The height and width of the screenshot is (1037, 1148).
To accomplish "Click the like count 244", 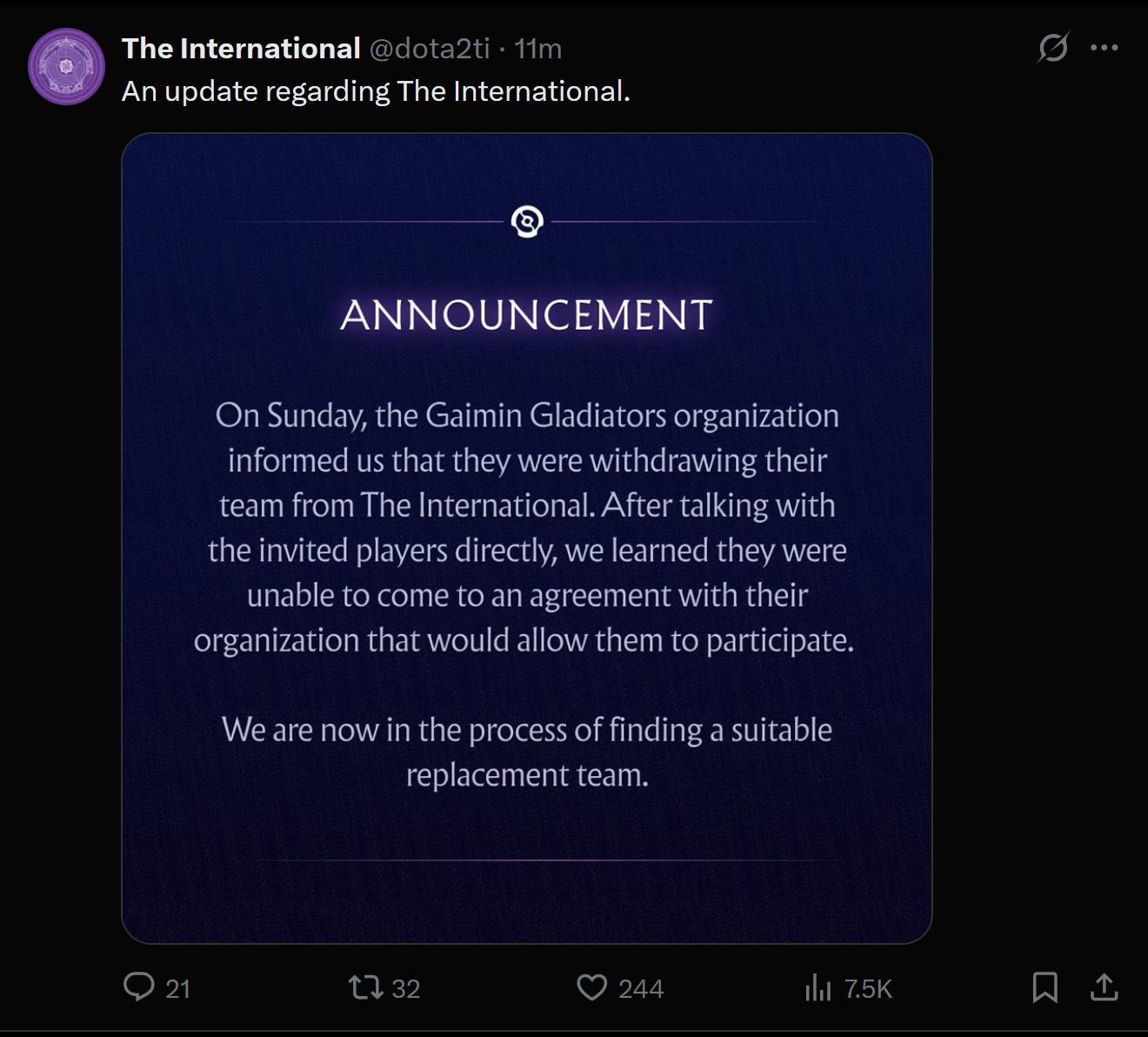I will (641, 989).
